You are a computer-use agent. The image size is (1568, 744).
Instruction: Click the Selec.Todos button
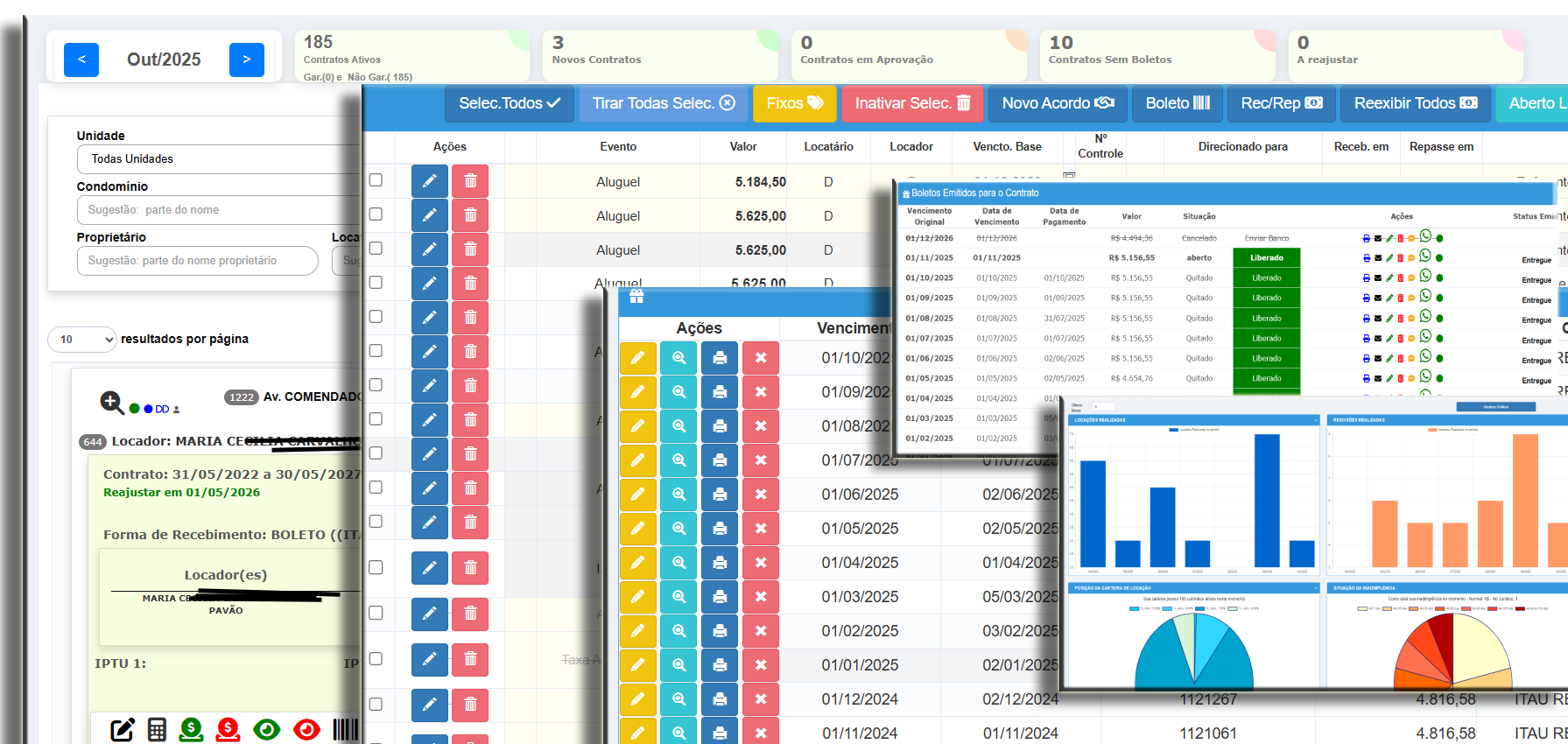[510, 103]
